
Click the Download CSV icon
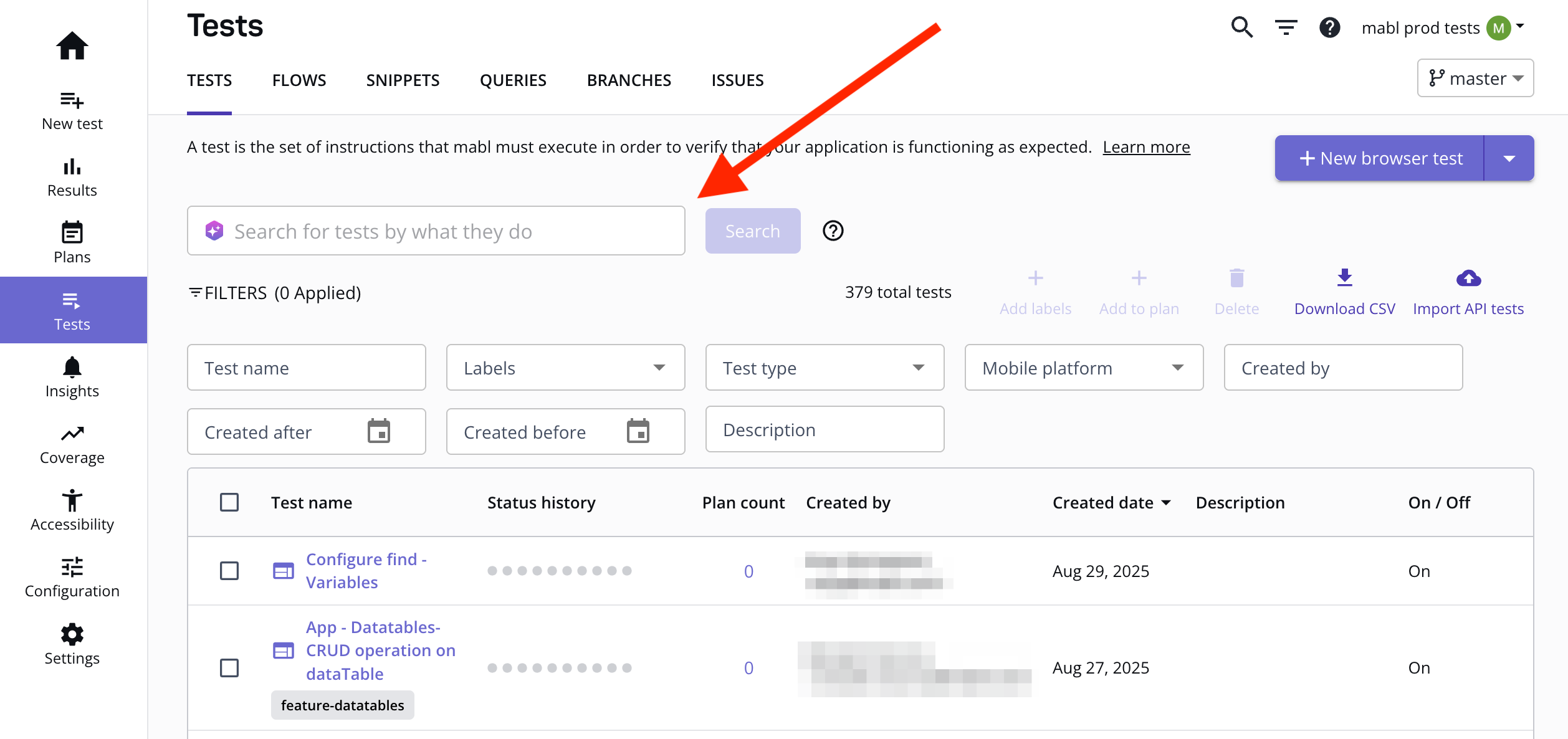1344,278
